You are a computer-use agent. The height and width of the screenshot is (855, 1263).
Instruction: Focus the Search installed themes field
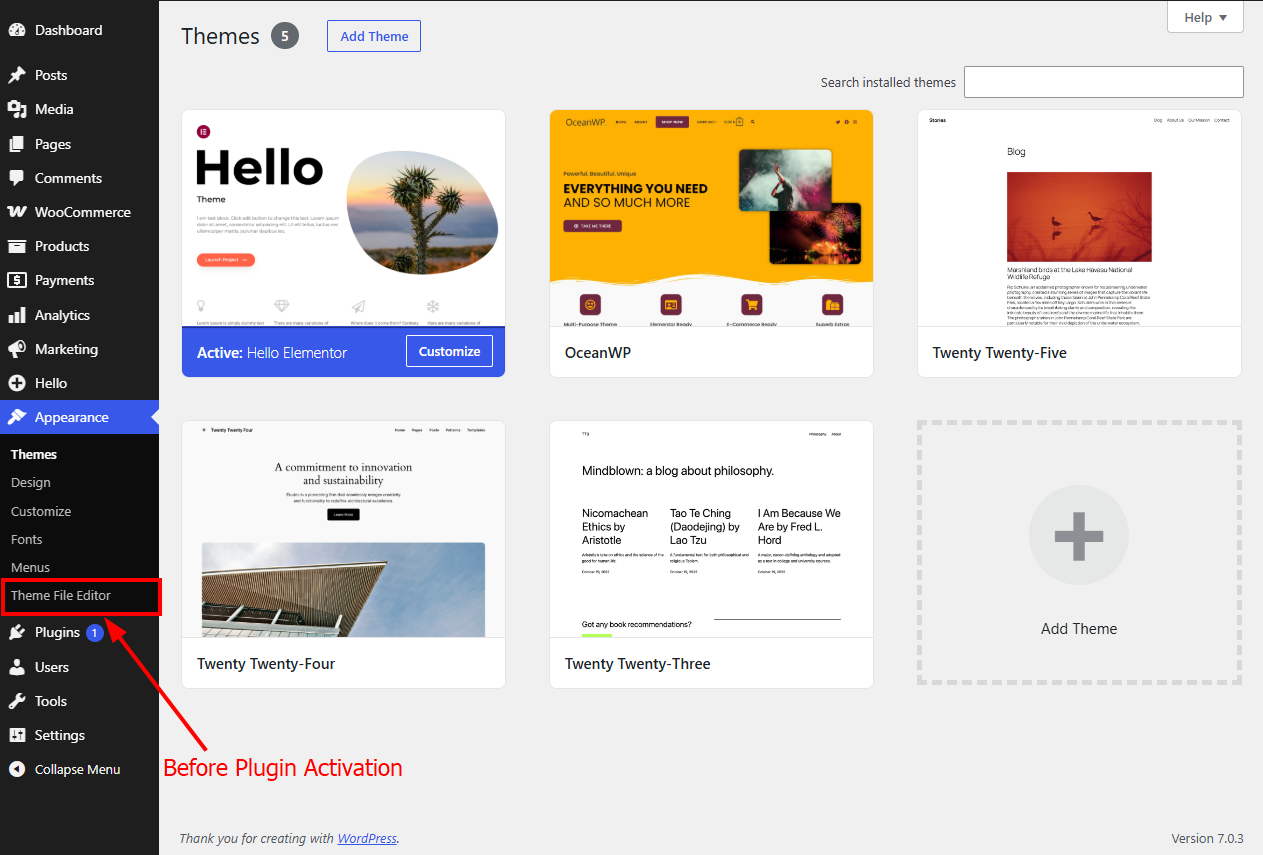tap(1104, 82)
